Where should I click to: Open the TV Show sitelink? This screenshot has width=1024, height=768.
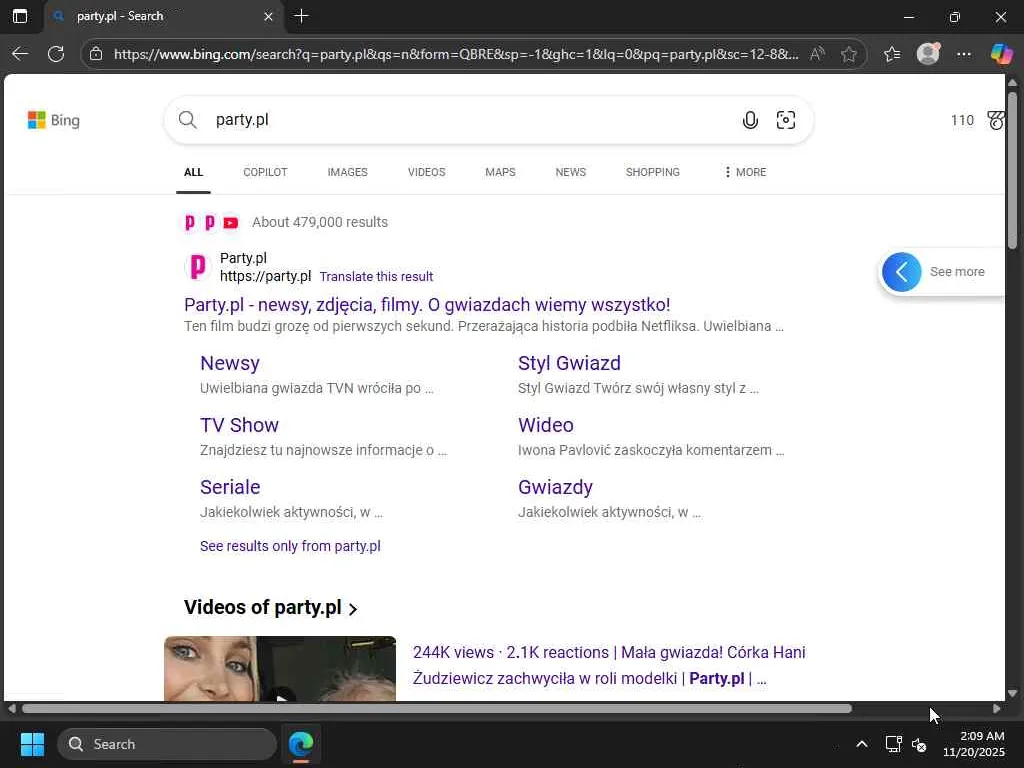[x=239, y=425]
